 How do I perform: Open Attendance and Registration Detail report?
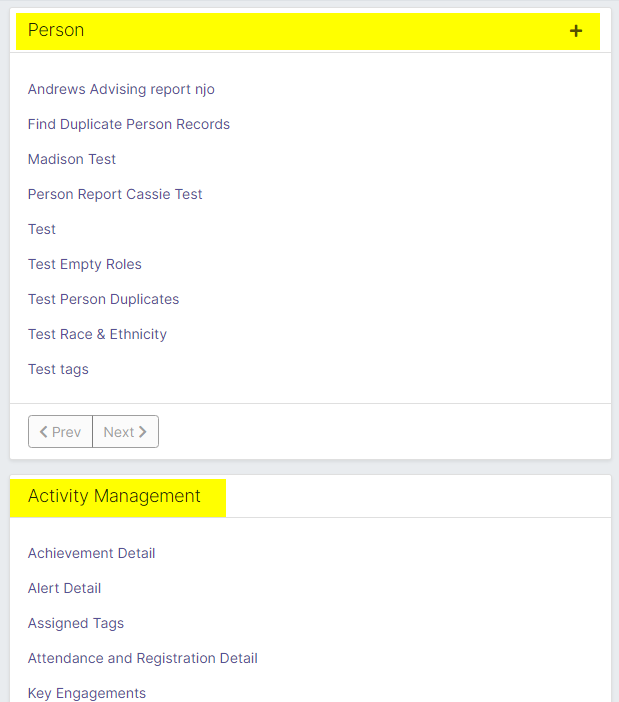(x=143, y=658)
